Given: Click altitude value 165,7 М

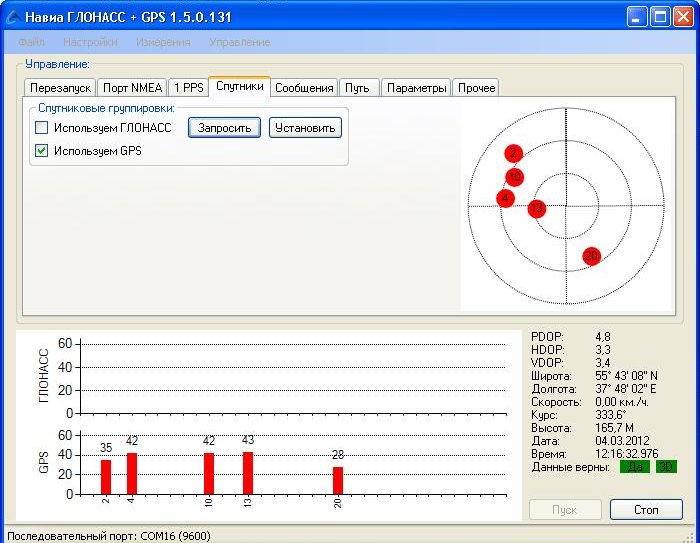Looking at the screenshot, I should click(x=614, y=428).
